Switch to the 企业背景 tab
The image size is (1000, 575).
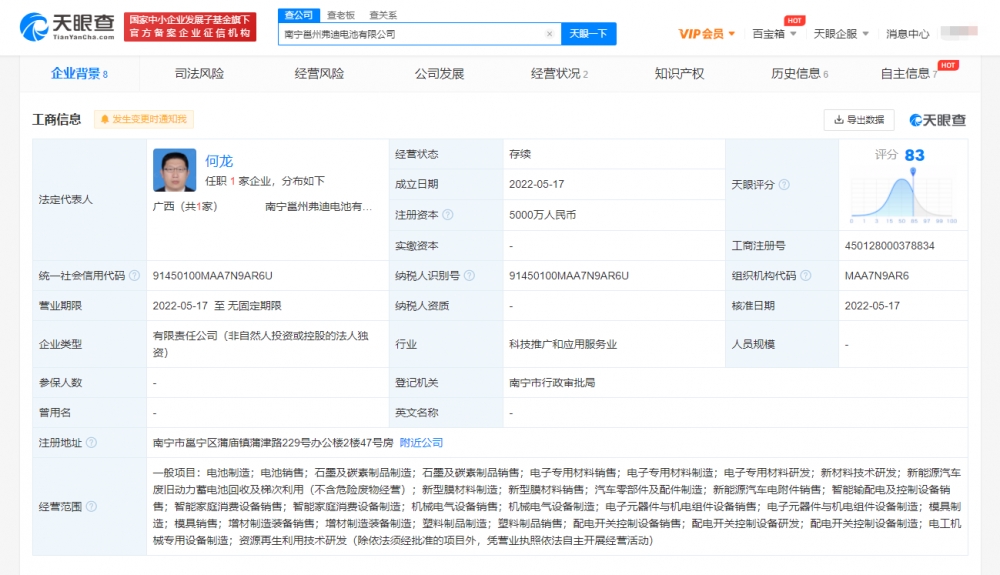(x=79, y=74)
